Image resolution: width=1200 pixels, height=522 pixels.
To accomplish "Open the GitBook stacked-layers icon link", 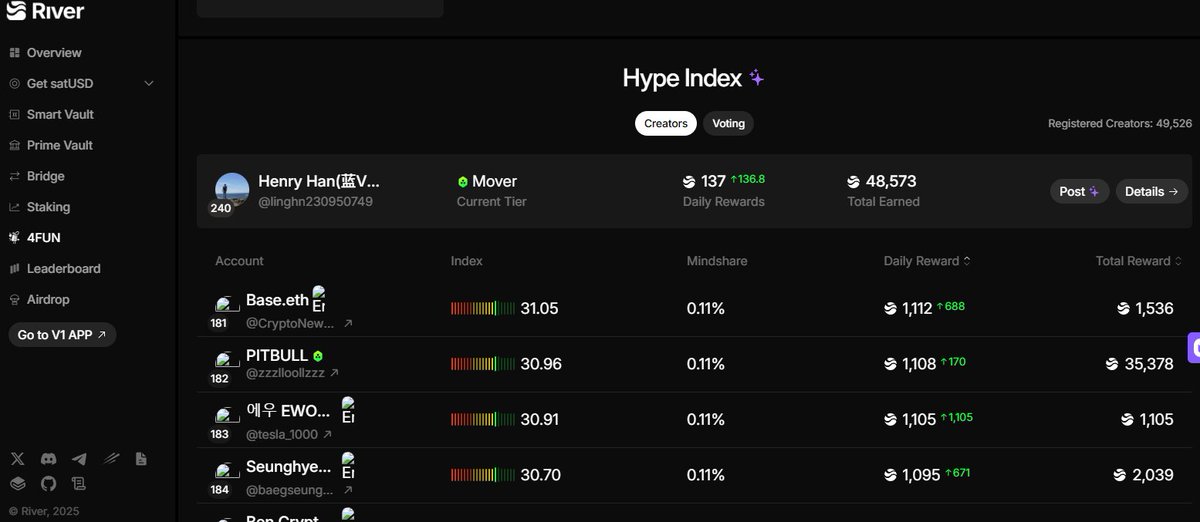I will tap(17, 484).
